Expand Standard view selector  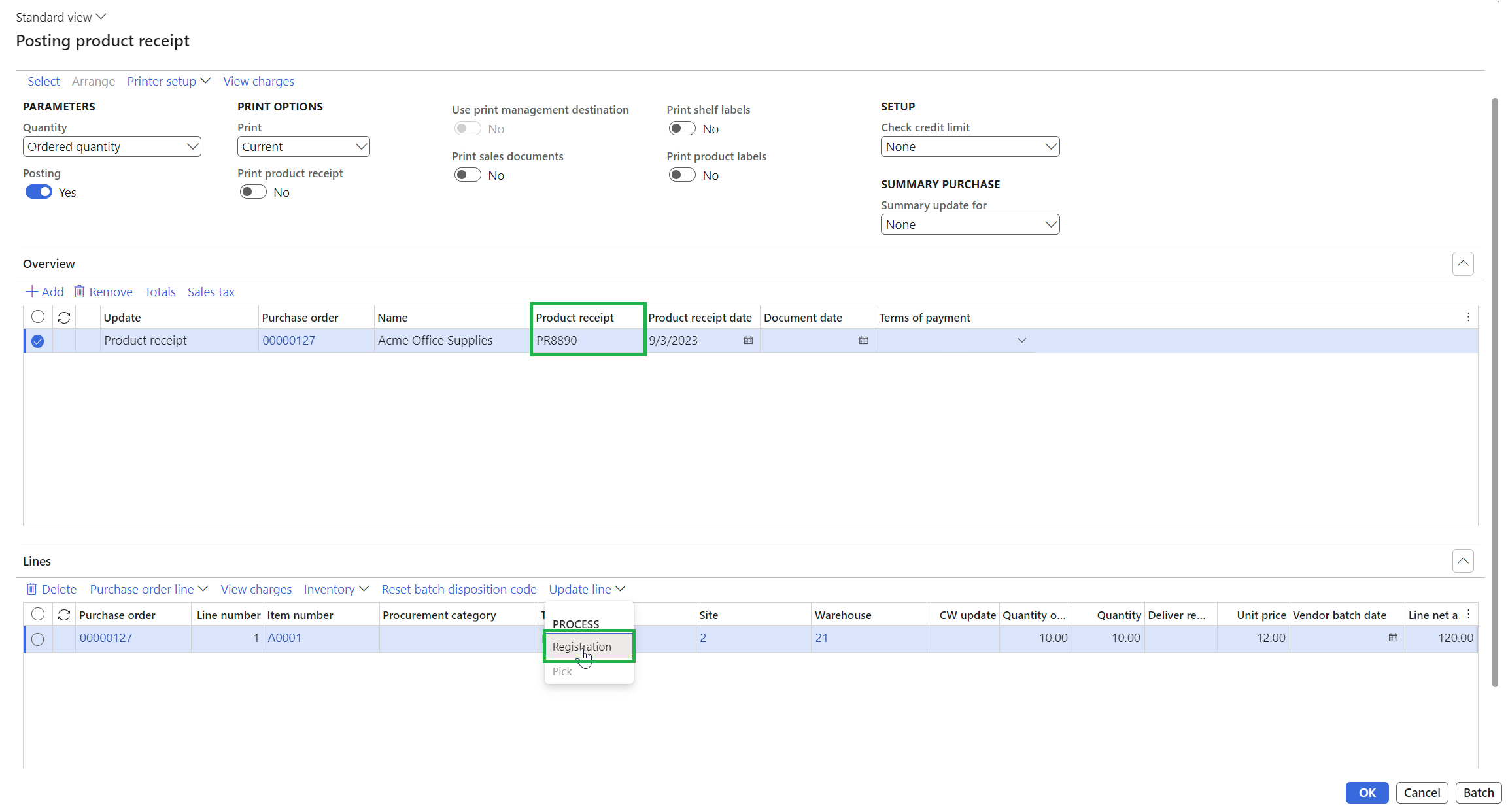pyautogui.click(x=61, y=17)
